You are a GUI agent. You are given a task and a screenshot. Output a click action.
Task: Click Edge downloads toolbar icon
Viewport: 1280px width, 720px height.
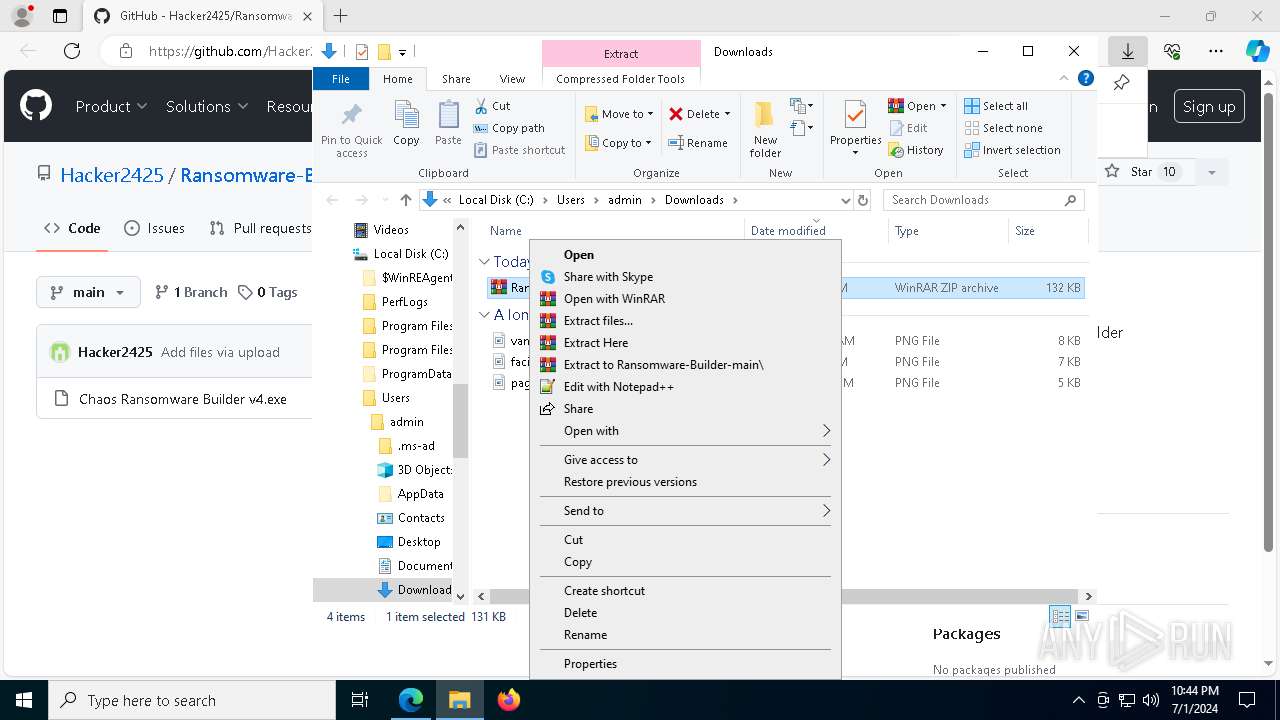(1128, 51)
